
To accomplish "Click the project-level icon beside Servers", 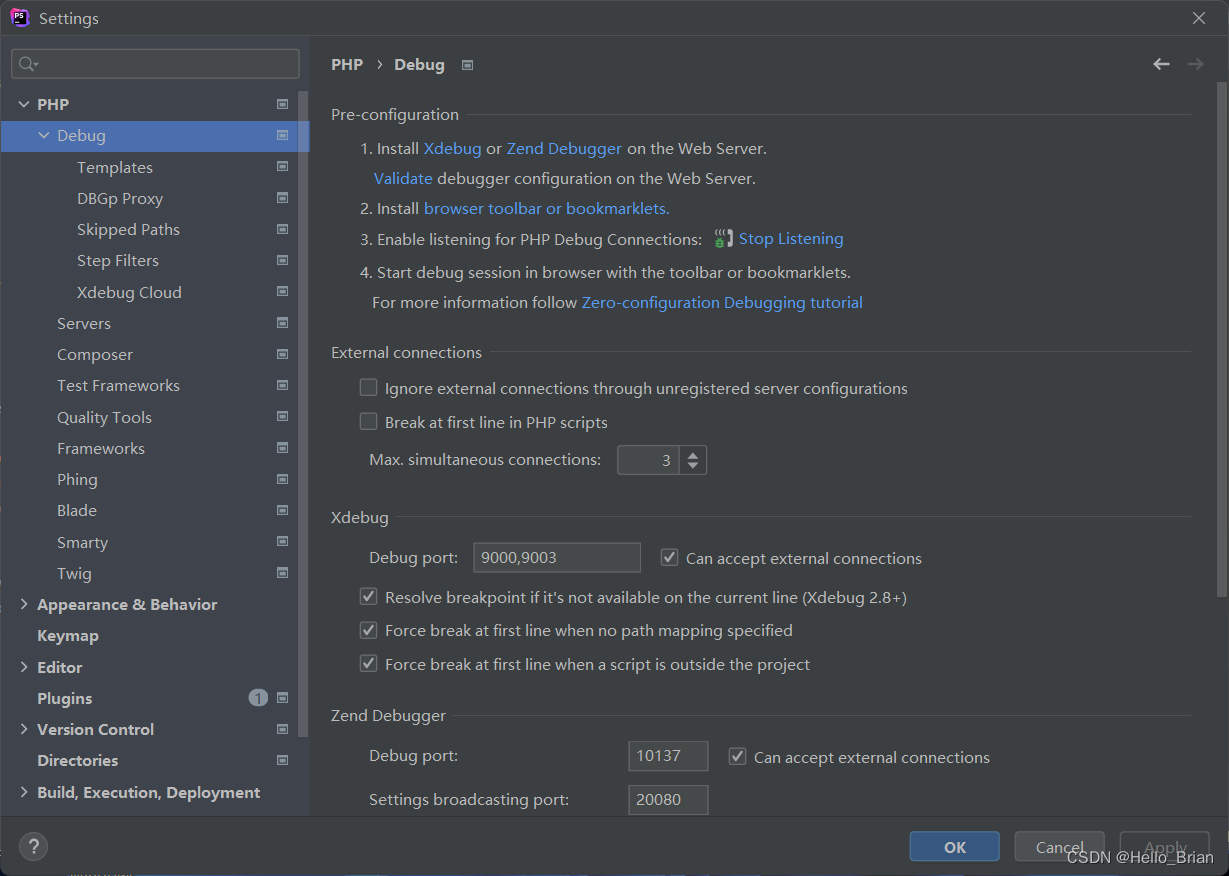I will [283, 323].
